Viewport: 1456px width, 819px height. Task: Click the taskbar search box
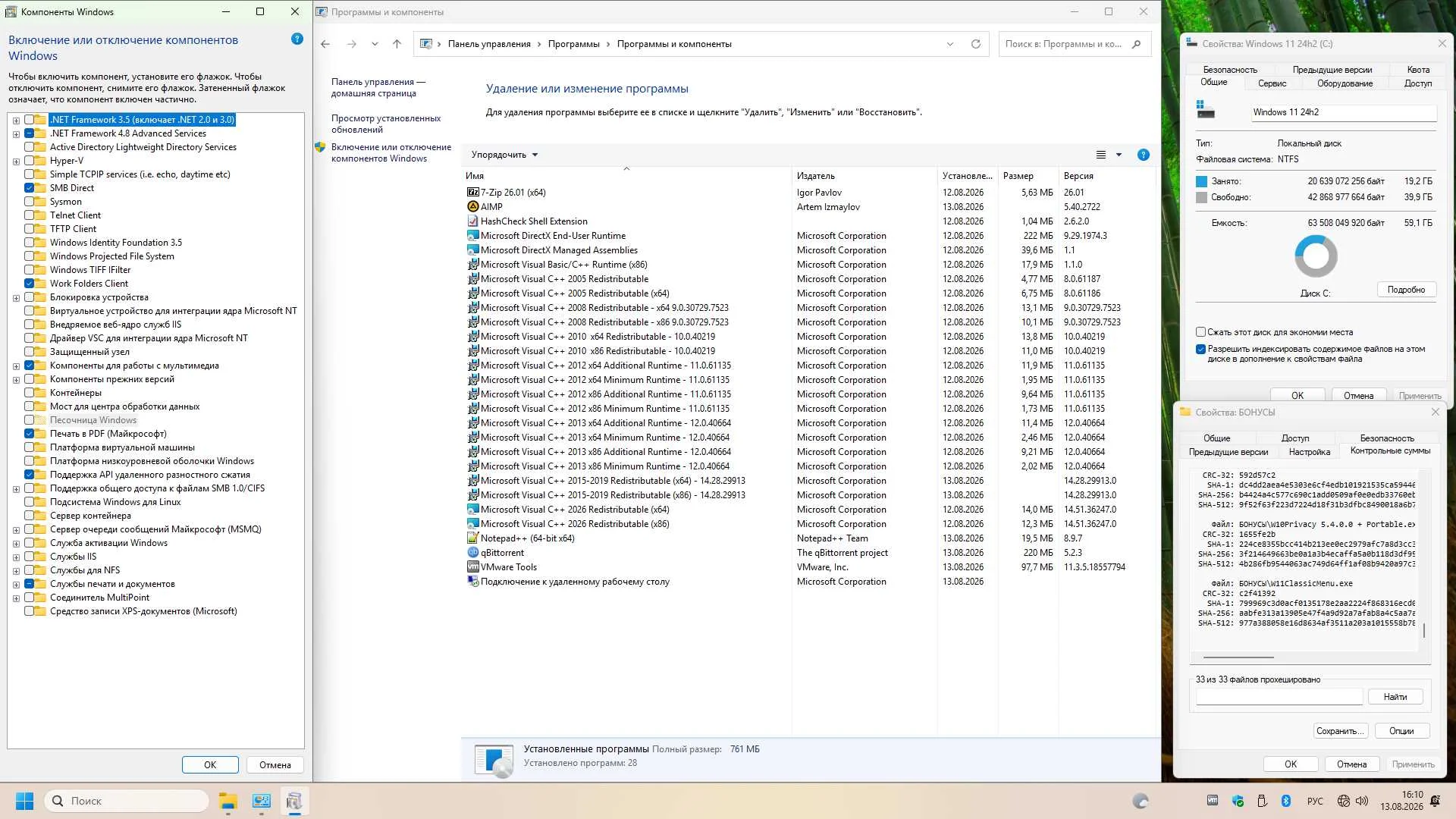tap(127, 801)
